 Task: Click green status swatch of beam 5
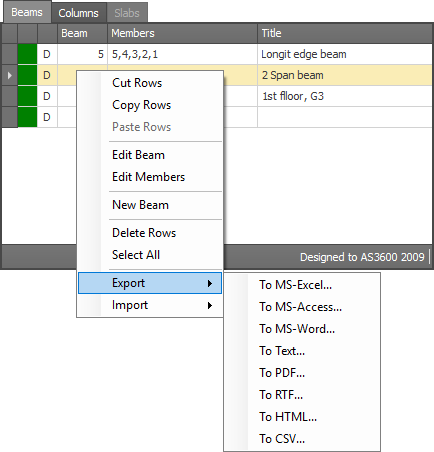pyautogui.click(x=27, y=54)
